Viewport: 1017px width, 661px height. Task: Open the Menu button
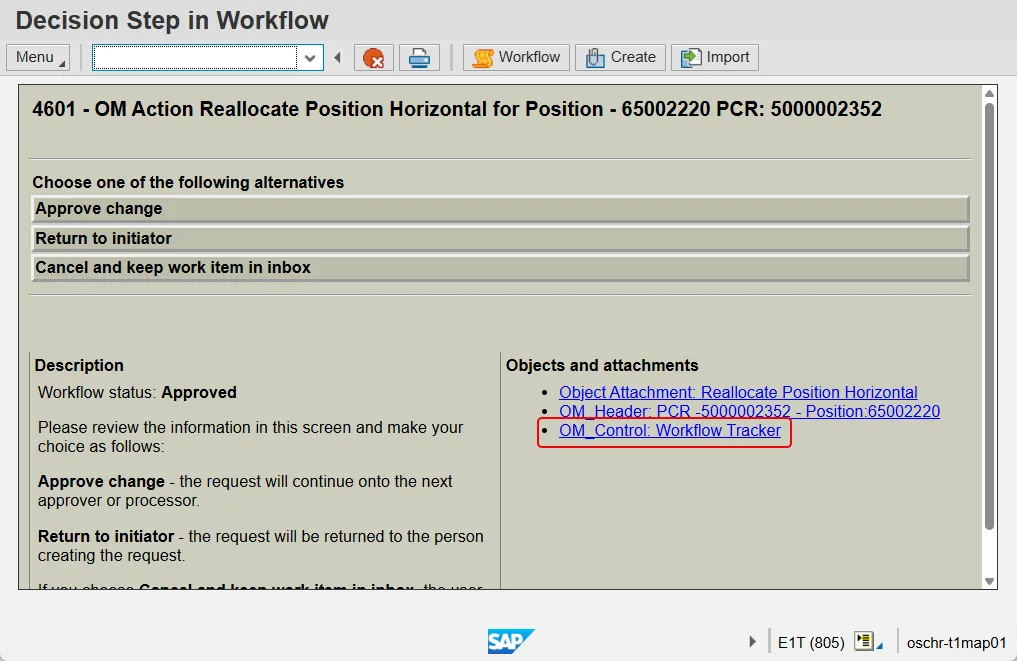(x=38, y=58)
